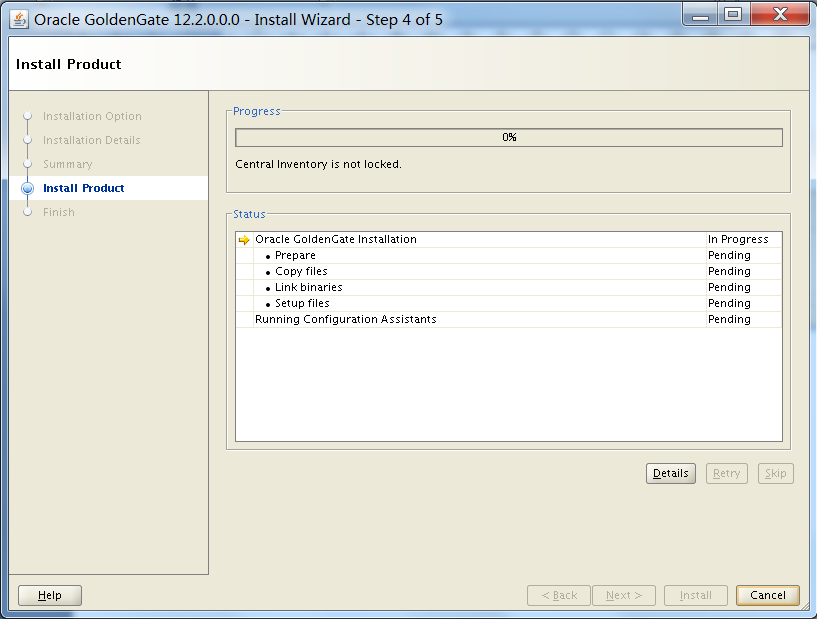Click the Install Product step bullet icon
The image size is (817, 619).
tap(28, 188)
